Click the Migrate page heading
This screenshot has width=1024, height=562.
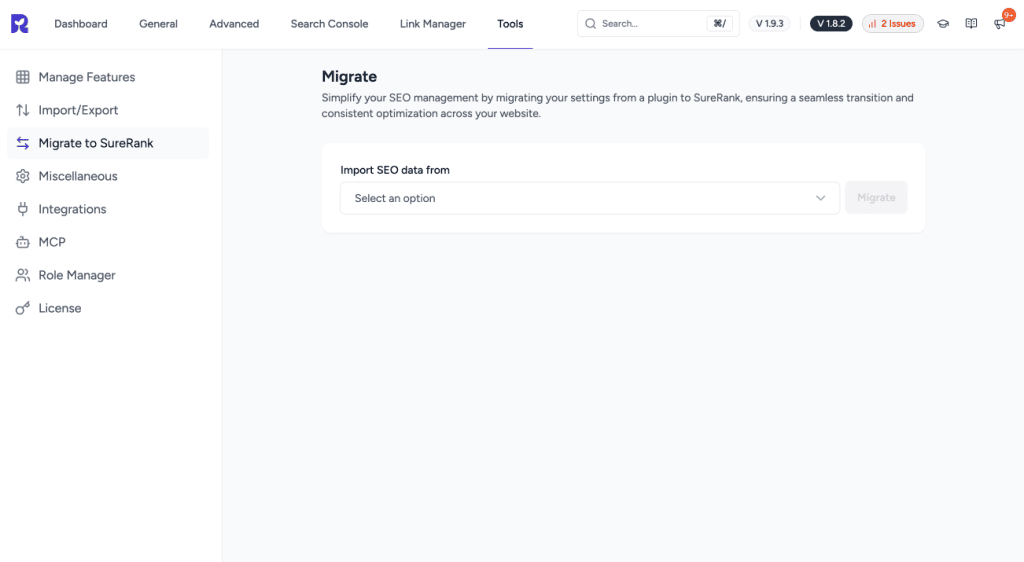[x=349, y=76]
